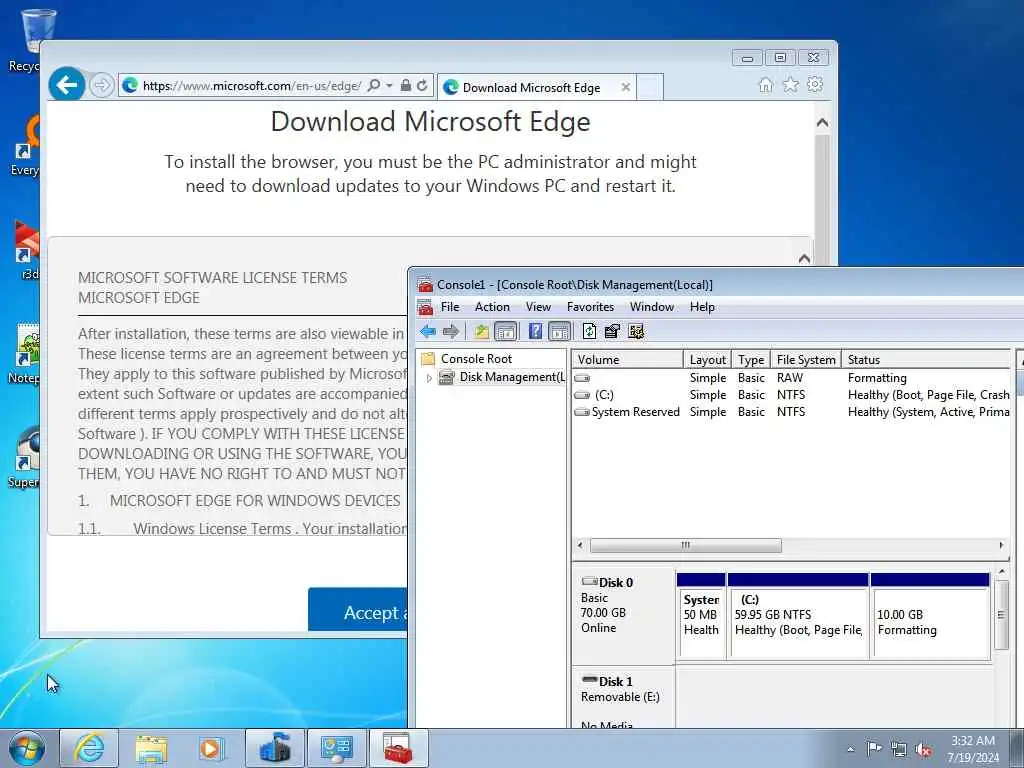The width and height of the screenshot is (1024, 768).
Task: Open Action Center flag in tray
Action: [x=874, y=748]
